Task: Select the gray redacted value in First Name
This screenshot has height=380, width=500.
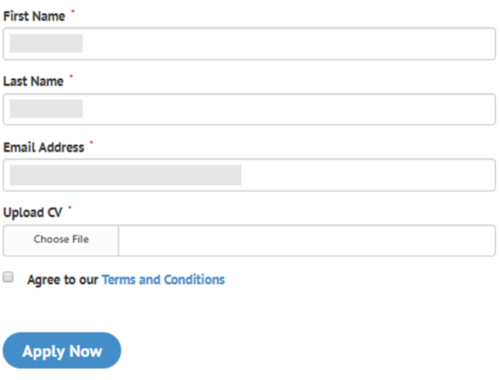Action: [x=46, y=43]
